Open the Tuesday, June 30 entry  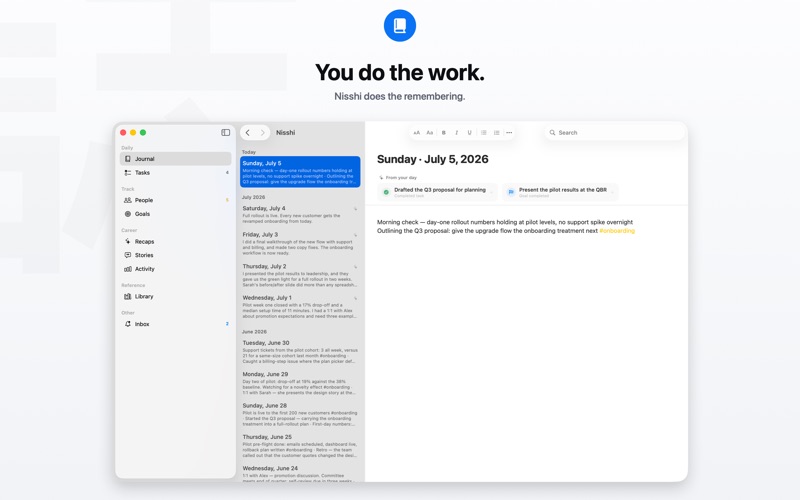(300, 352)
